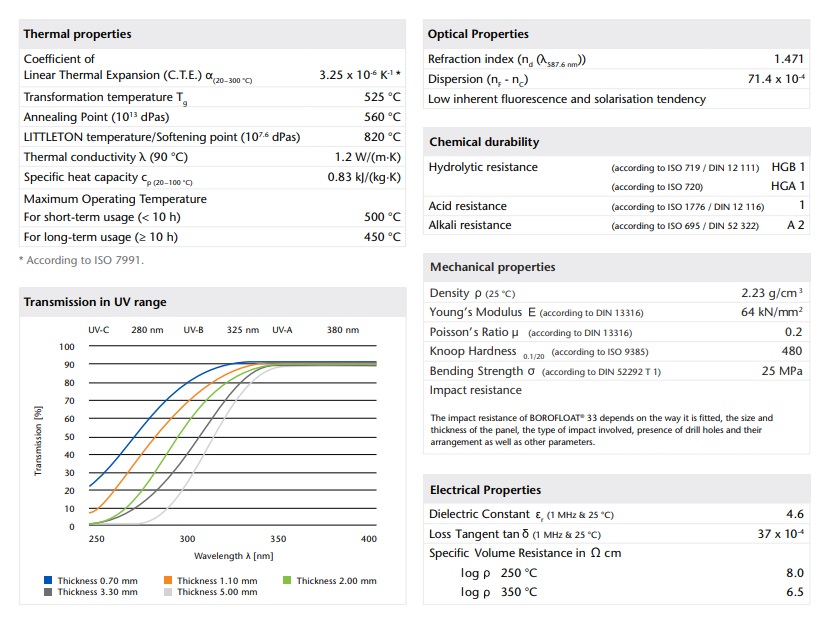Click the blue Thickness 0.70 mm legend swatch

48,580
